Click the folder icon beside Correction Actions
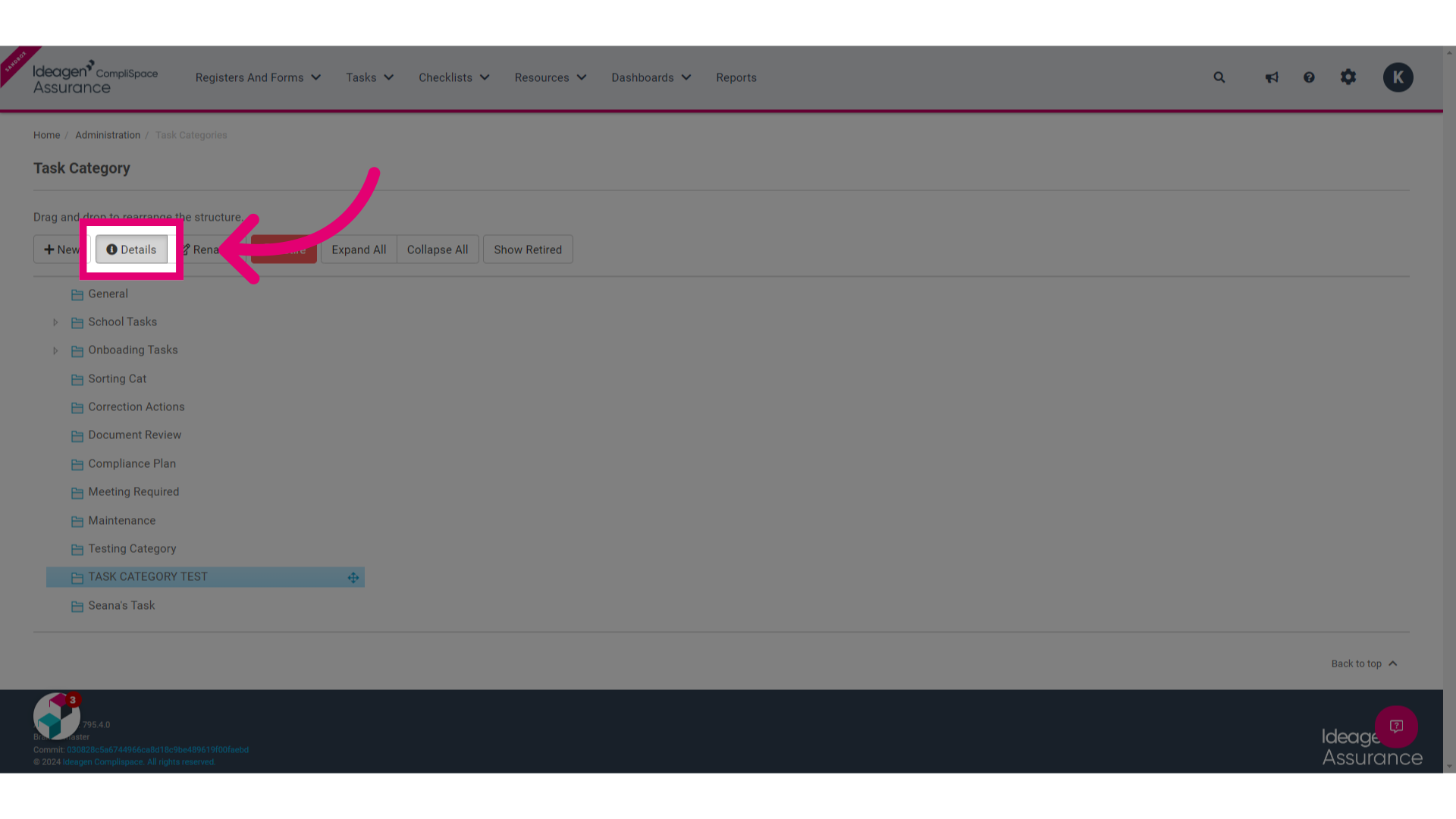 tap(77, 408)
